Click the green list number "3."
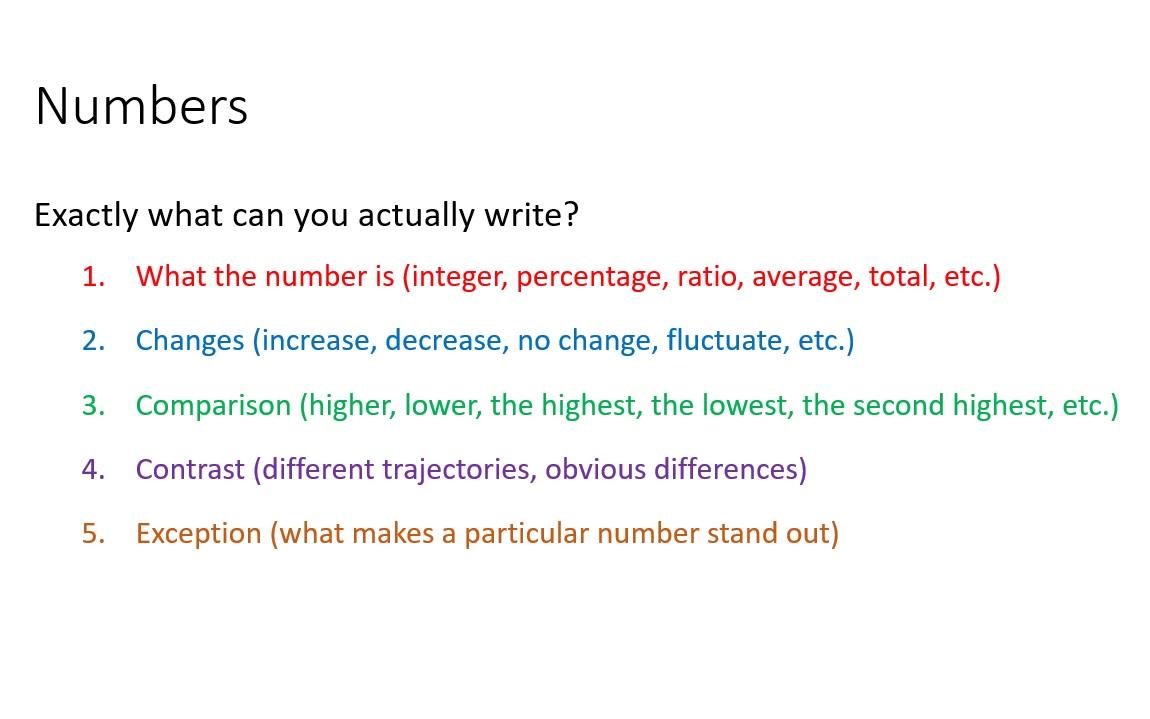 coord(94,405)
